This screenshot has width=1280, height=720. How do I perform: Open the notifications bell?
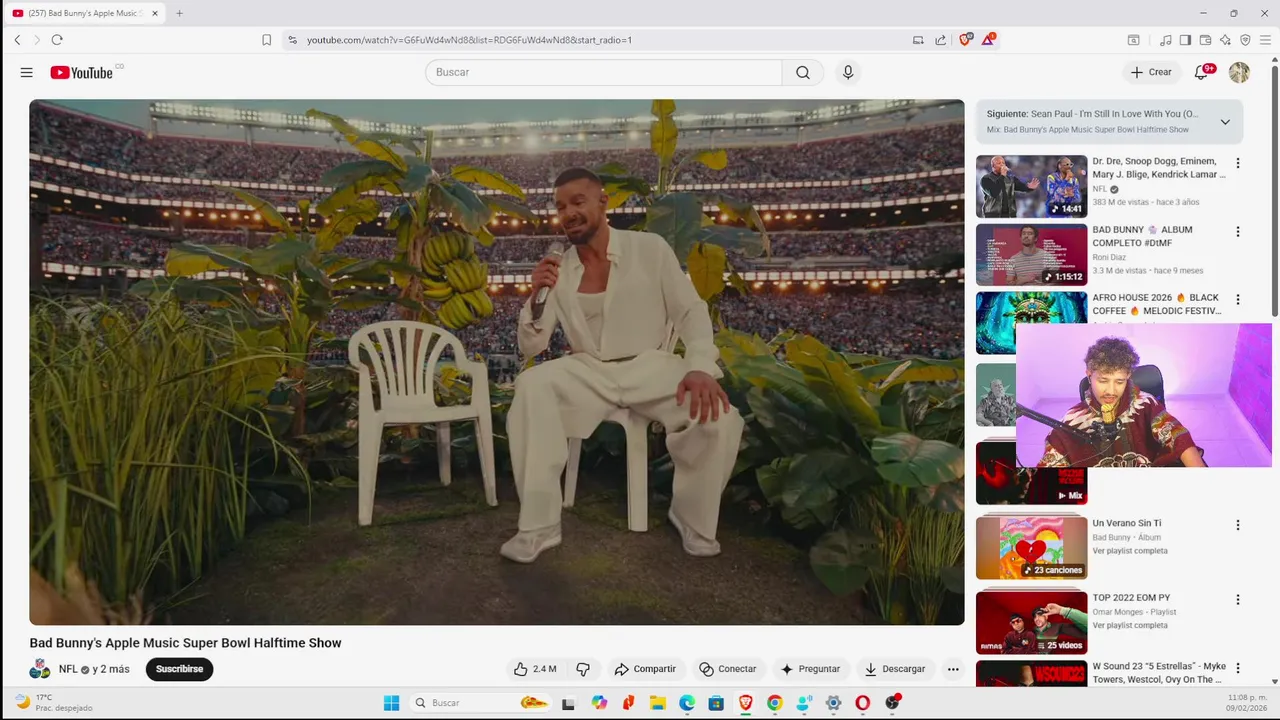tap(1202, 72)
